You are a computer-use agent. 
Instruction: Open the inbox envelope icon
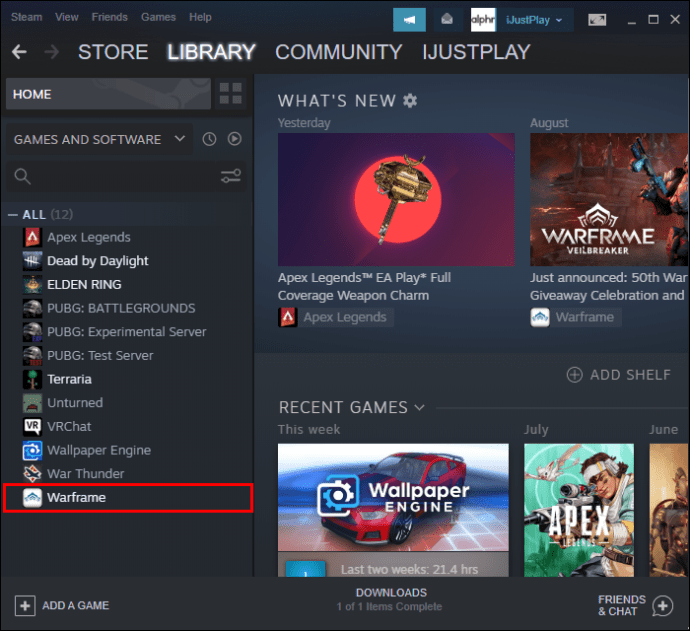point(447,20)
